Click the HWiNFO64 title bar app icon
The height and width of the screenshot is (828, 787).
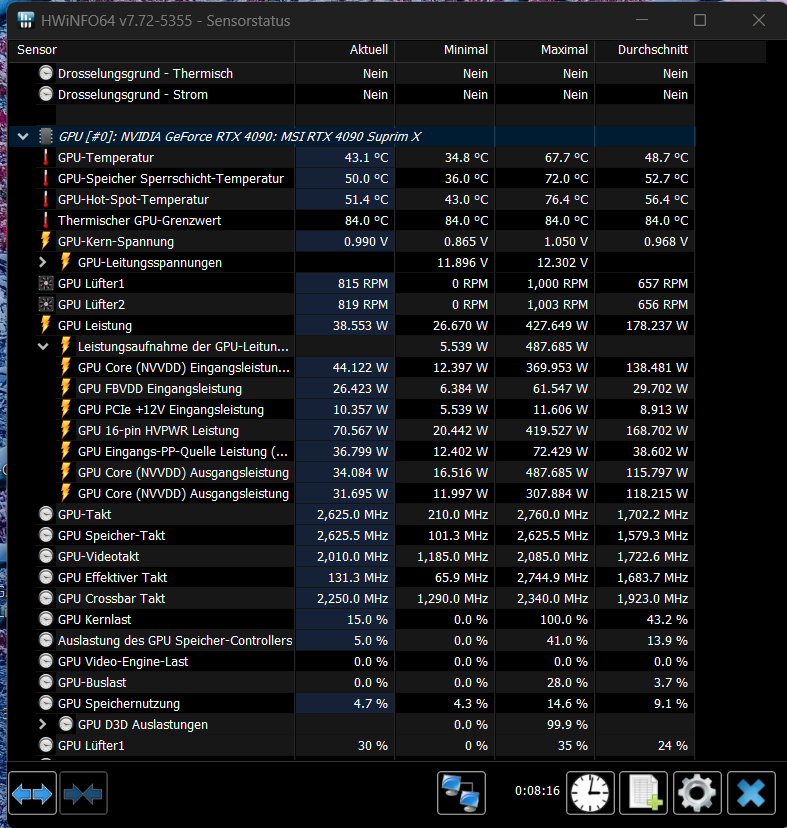click(25, 20)
